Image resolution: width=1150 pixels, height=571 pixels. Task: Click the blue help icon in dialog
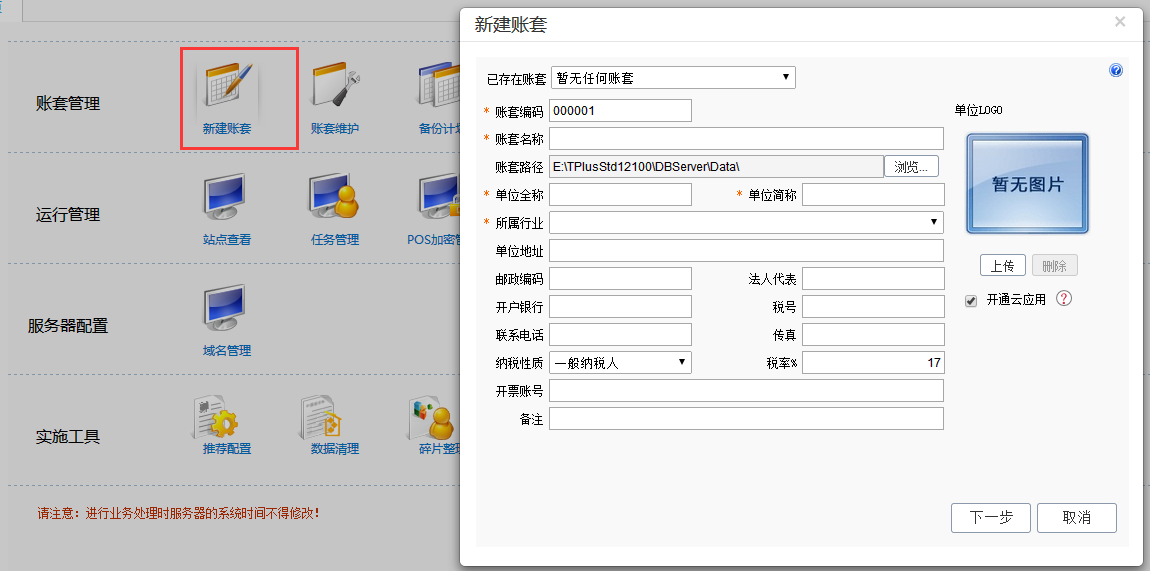(1116, 71)
